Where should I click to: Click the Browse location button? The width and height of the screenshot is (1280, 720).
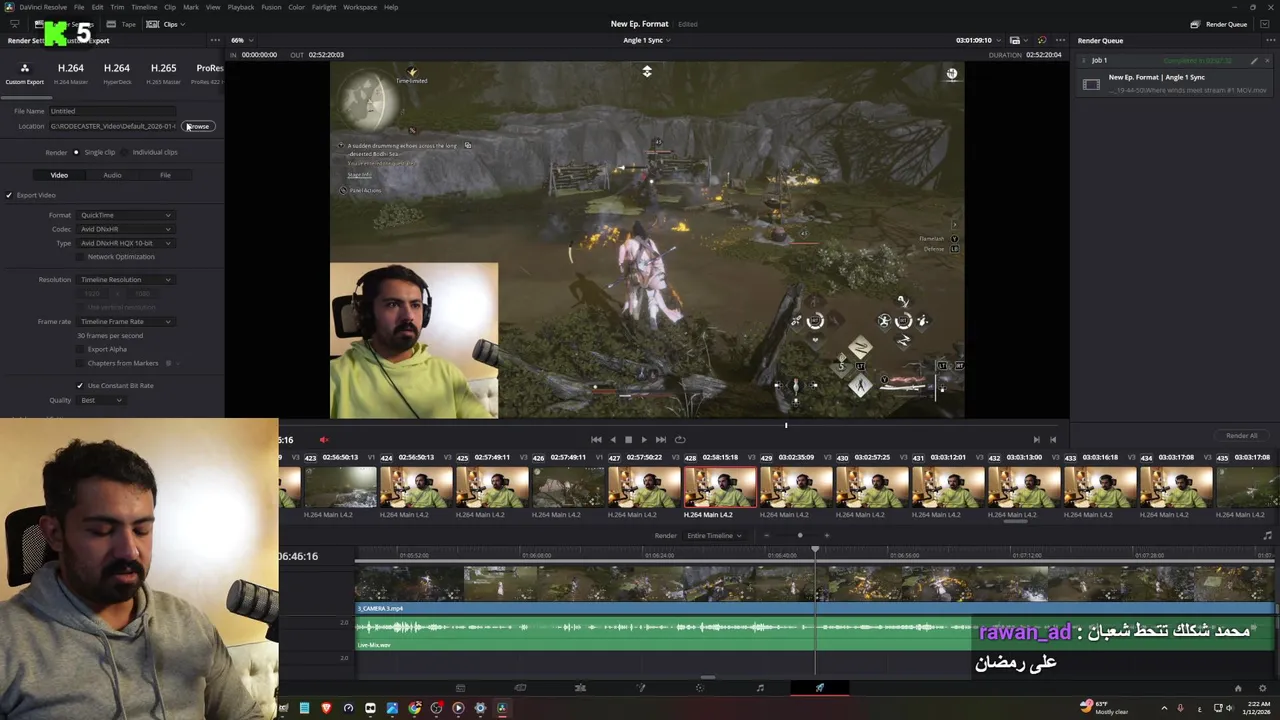coord(198,126)
